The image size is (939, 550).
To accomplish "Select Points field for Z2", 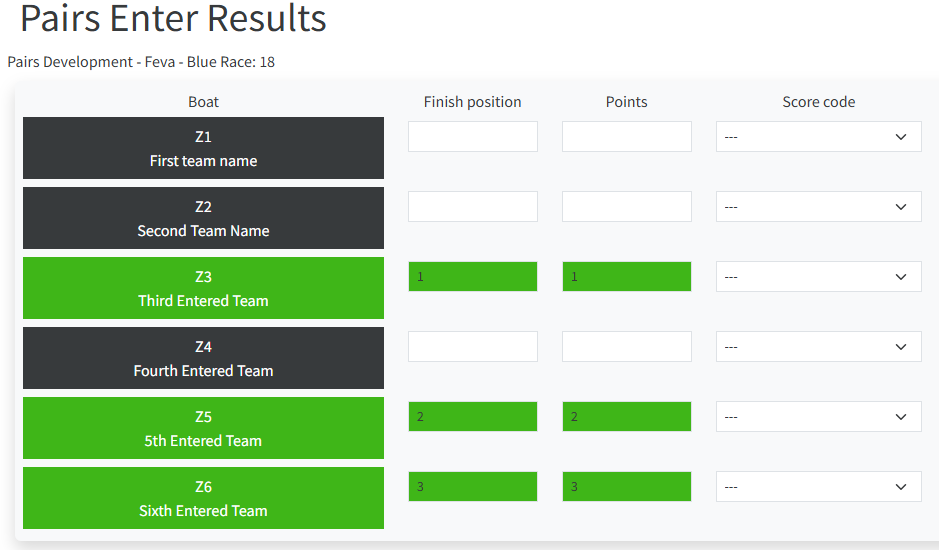I will pyautogui.click(x=627, y=207).
